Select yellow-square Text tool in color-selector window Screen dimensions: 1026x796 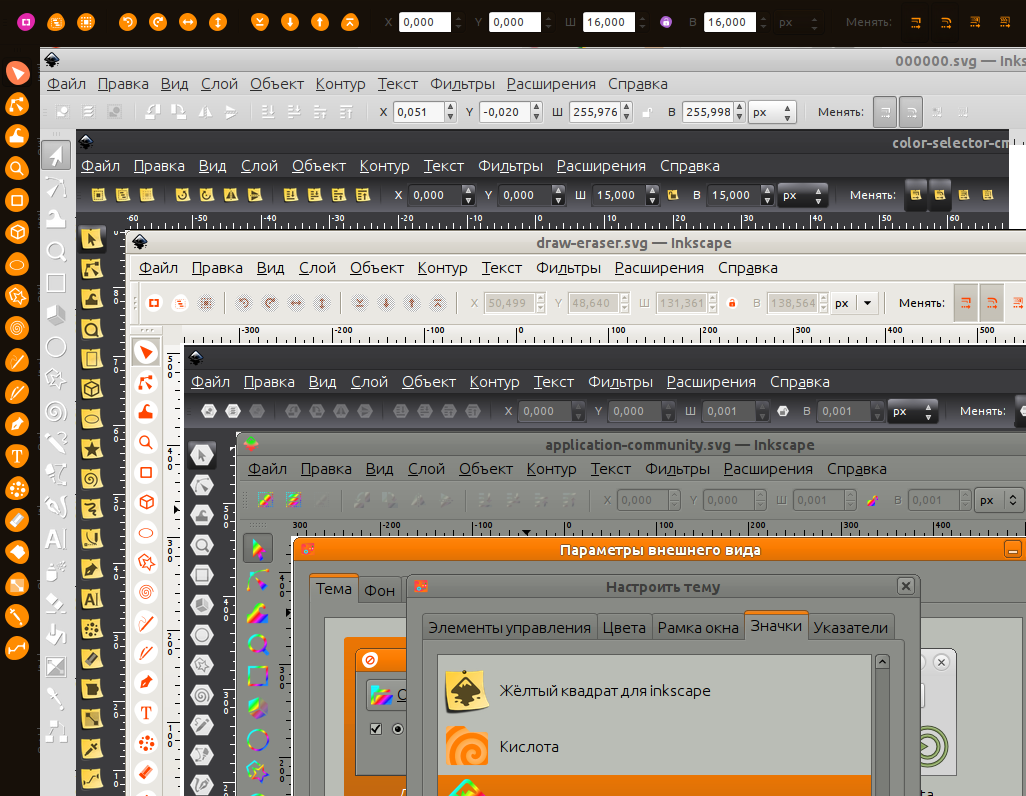coord(92,598)
